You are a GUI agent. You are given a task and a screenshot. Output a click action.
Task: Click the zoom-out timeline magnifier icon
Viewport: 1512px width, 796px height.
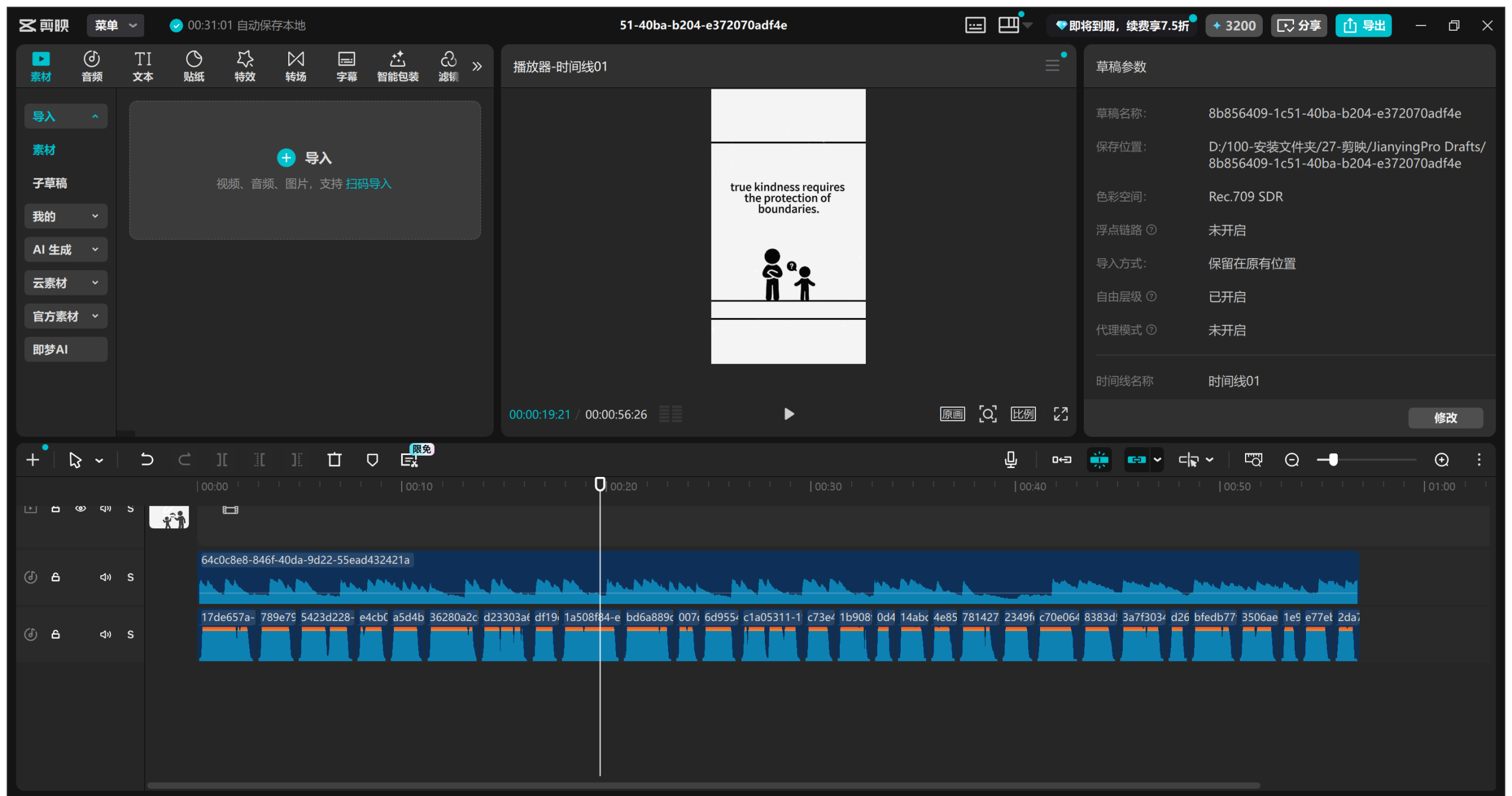pos(1292,460)
